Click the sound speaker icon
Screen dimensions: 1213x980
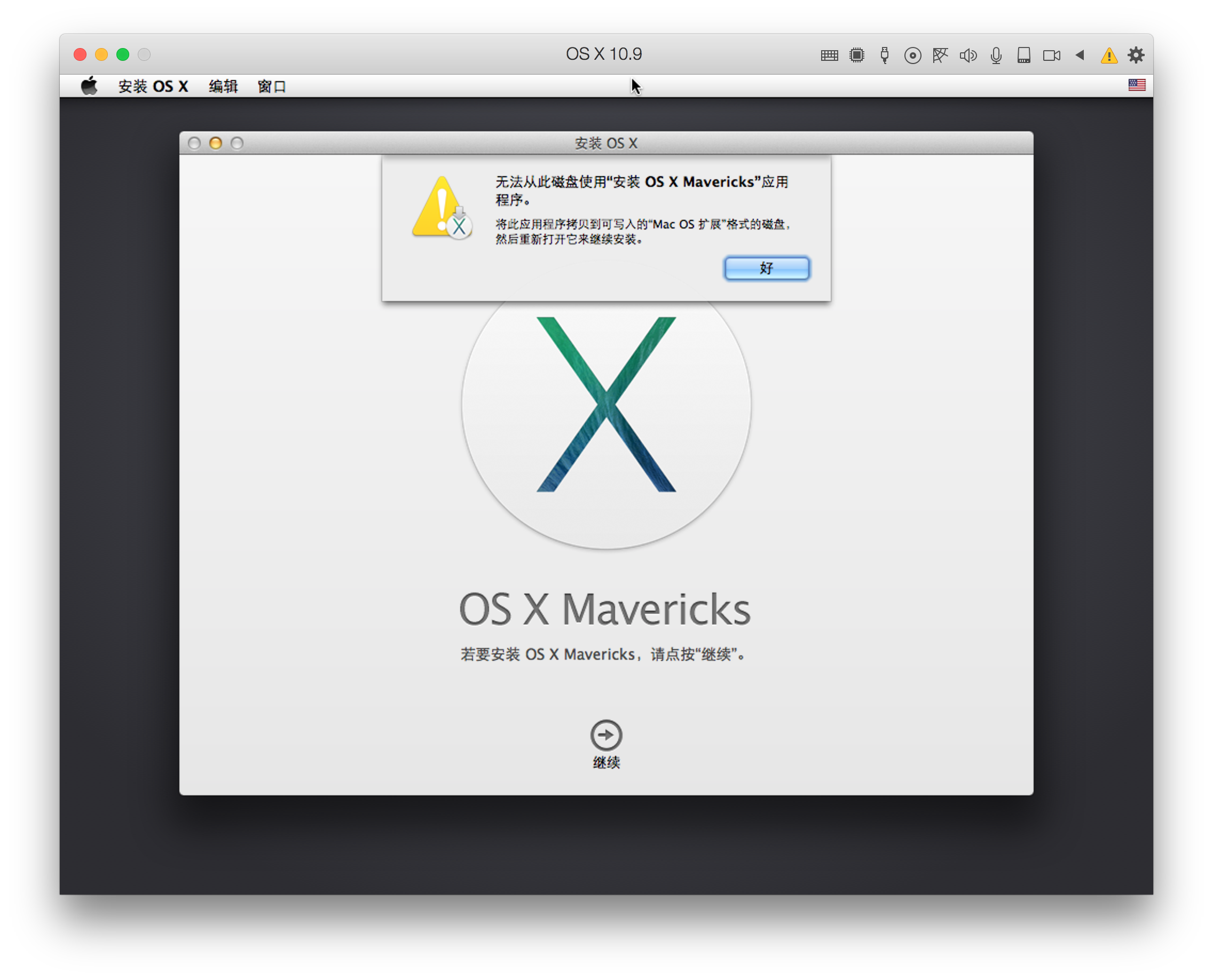[x=968, y=56]
